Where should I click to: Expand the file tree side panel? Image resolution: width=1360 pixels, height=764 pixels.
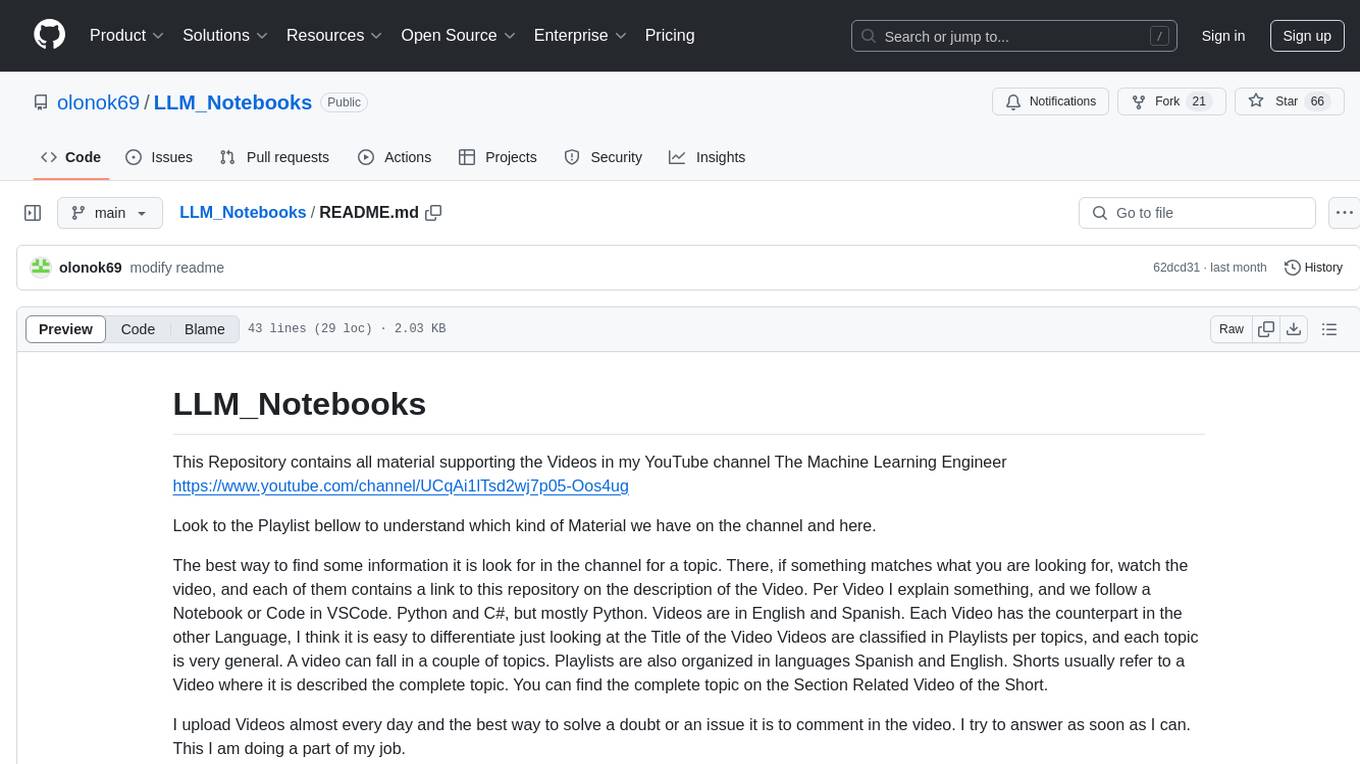coord(33,213)
